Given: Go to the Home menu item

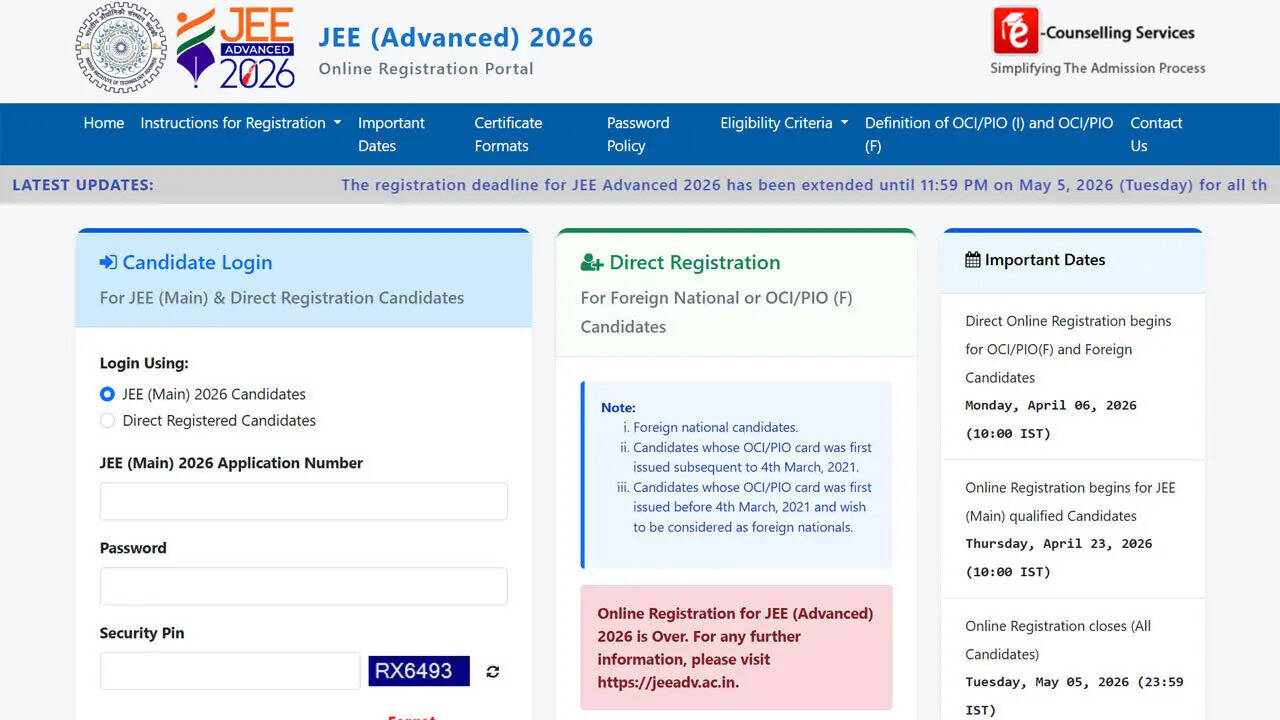Looking at the screenshot, I should 104,123.
